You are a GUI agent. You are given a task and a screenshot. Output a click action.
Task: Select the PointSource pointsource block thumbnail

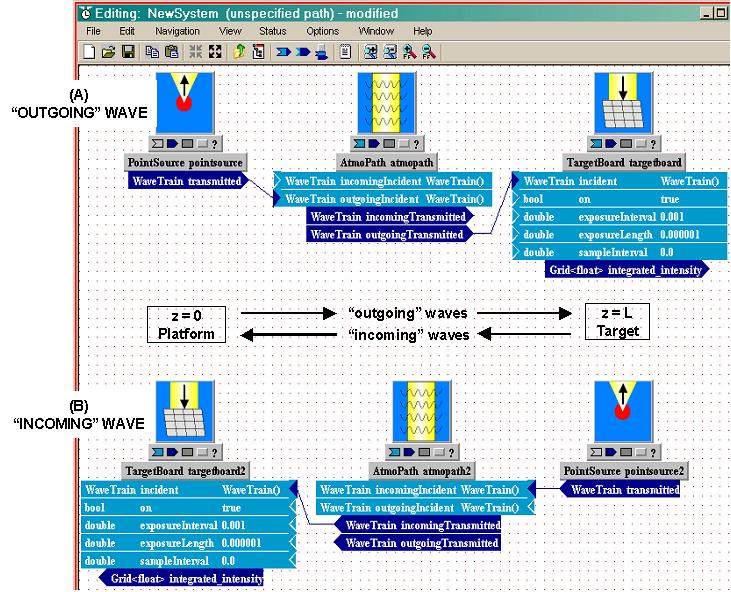185,103
